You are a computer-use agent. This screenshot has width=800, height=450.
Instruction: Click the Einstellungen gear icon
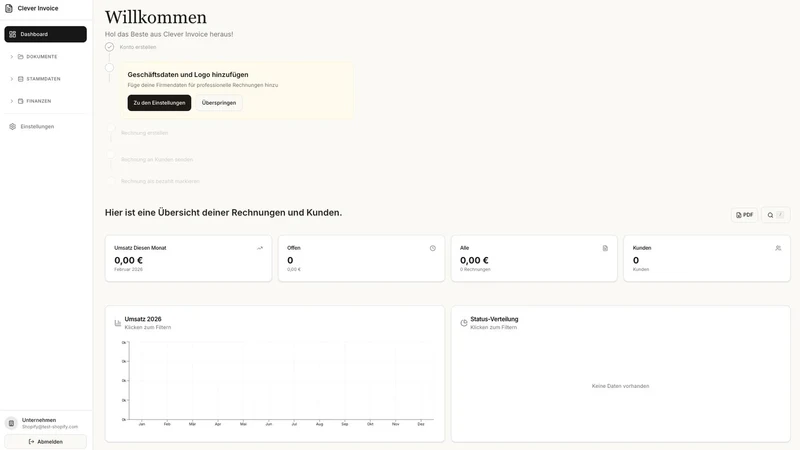click(12, 127)
